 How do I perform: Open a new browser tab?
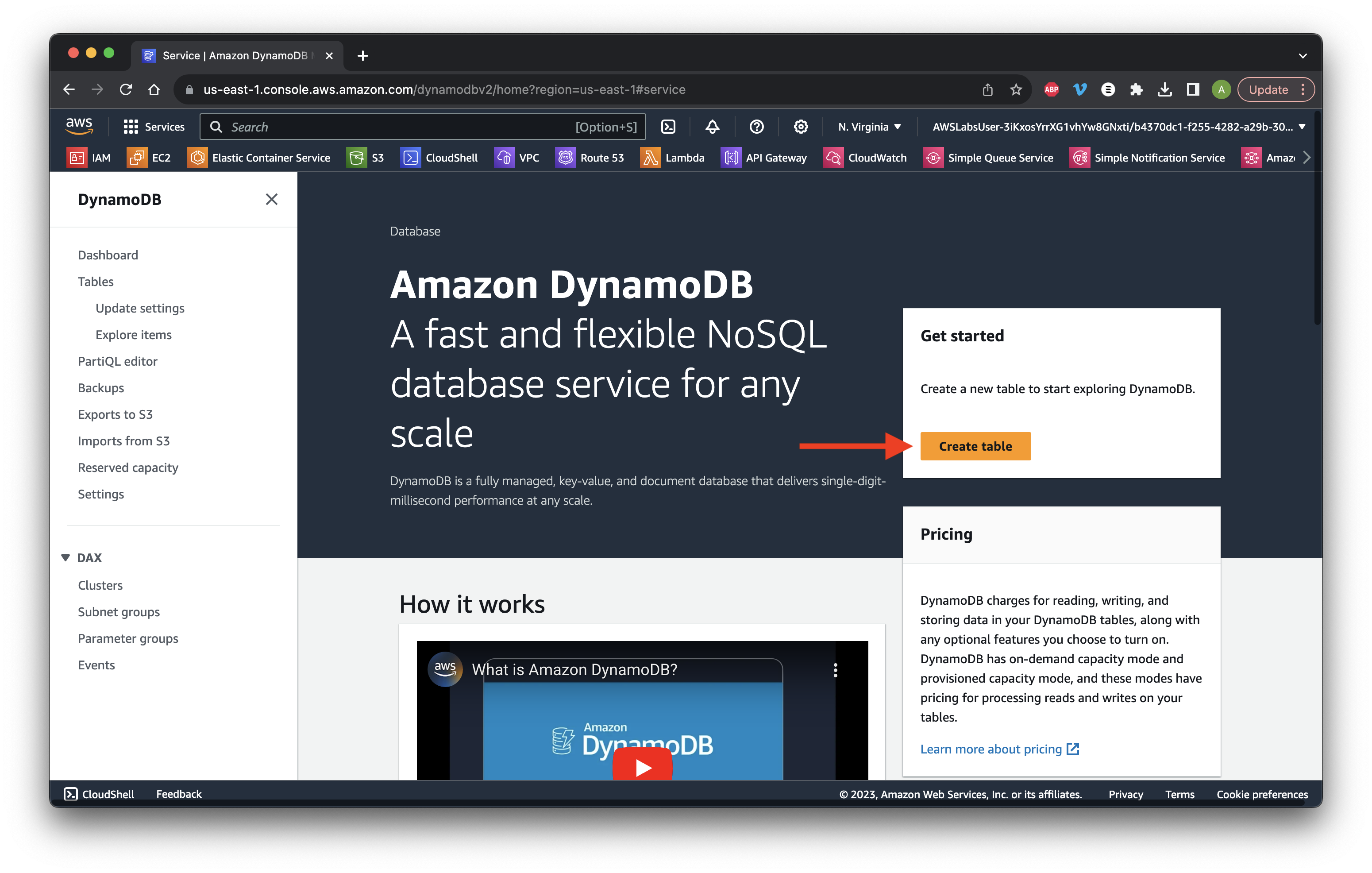tap(362, 55)
